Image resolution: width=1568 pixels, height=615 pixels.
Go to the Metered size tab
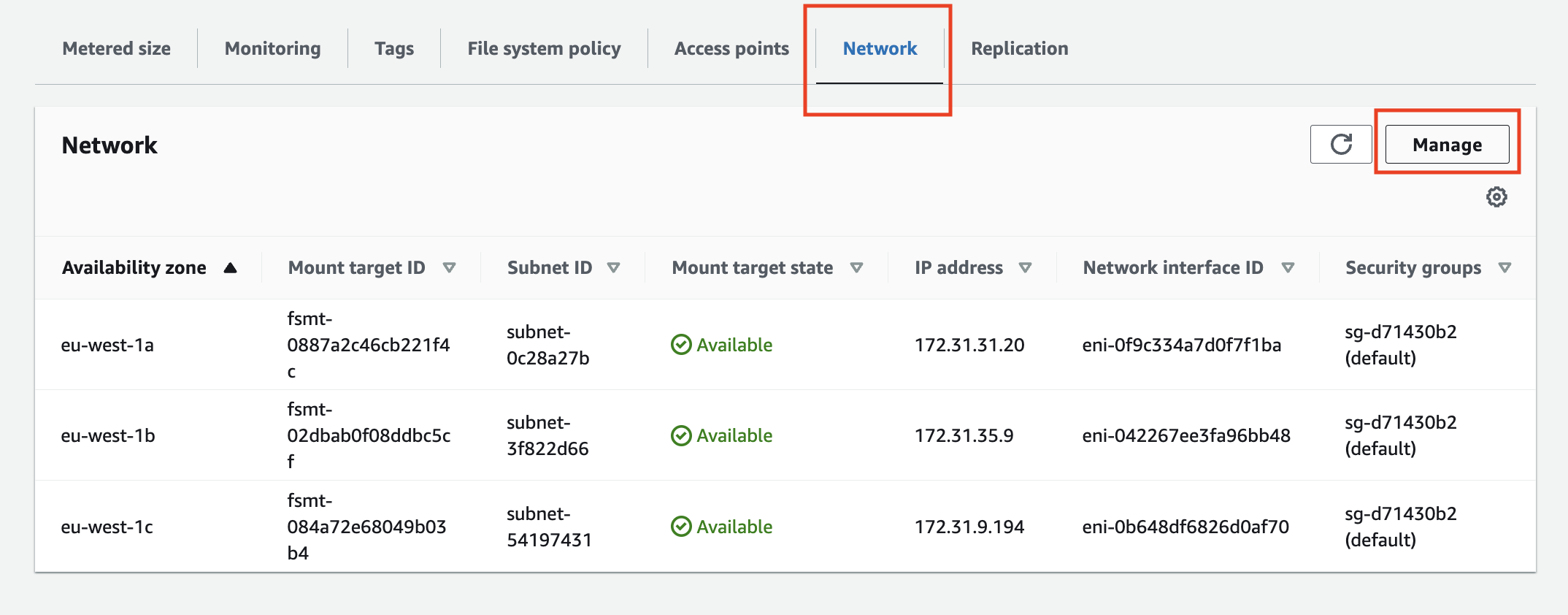click(x=117, y=49)
